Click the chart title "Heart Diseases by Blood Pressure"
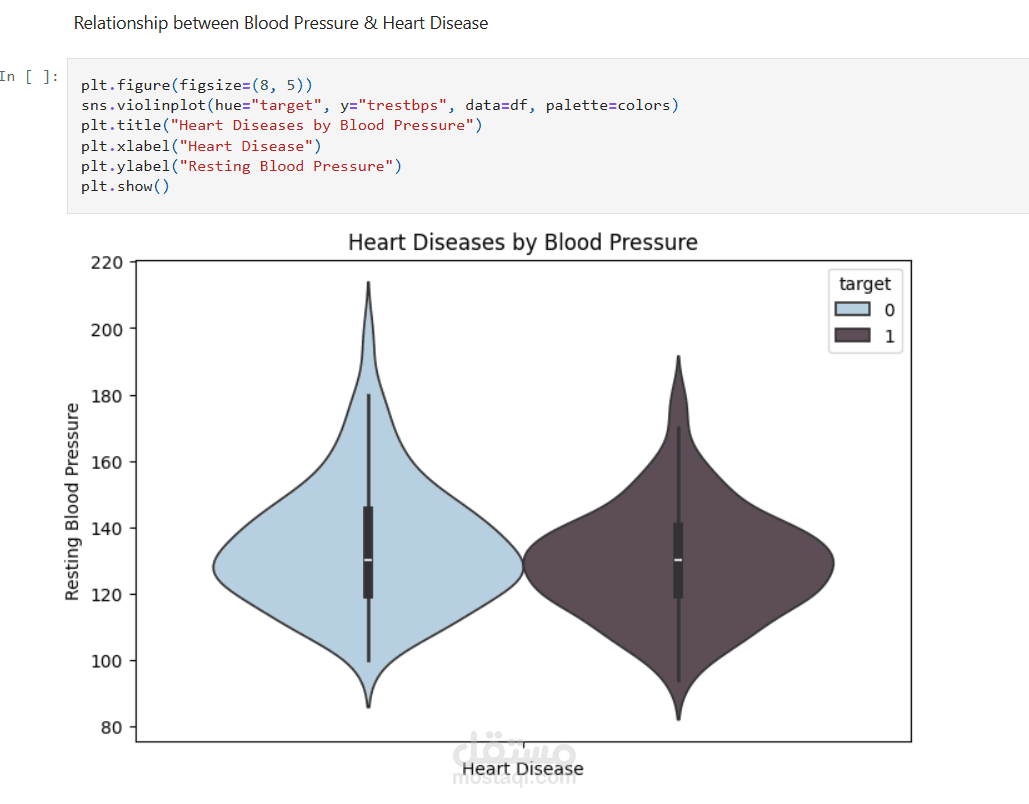Image resolution: width=1029 pixels, height=804 pixels. point(522,242)
